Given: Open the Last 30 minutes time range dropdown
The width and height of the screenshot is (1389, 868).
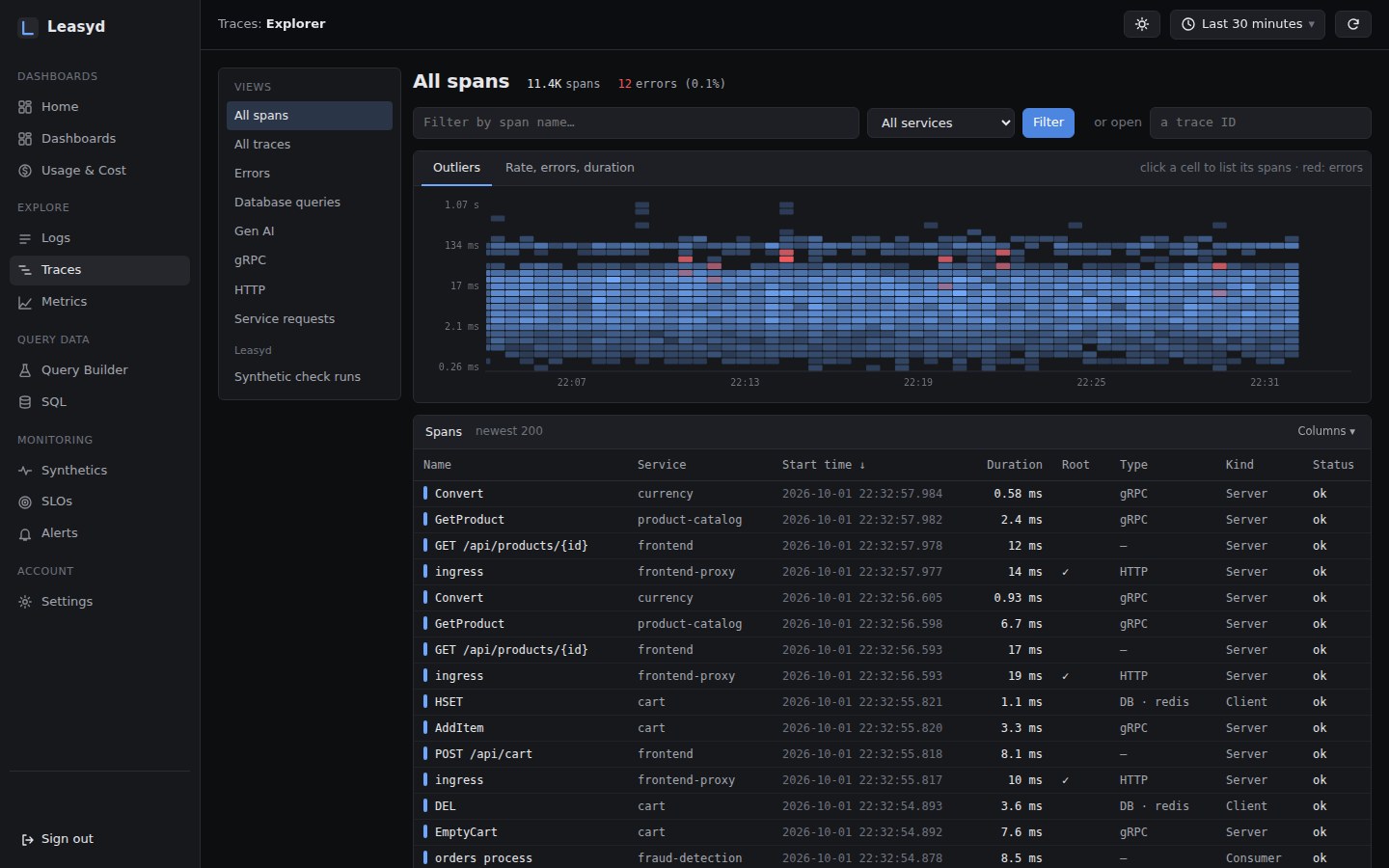Looking at the screenshot, I should point(1247,24).
